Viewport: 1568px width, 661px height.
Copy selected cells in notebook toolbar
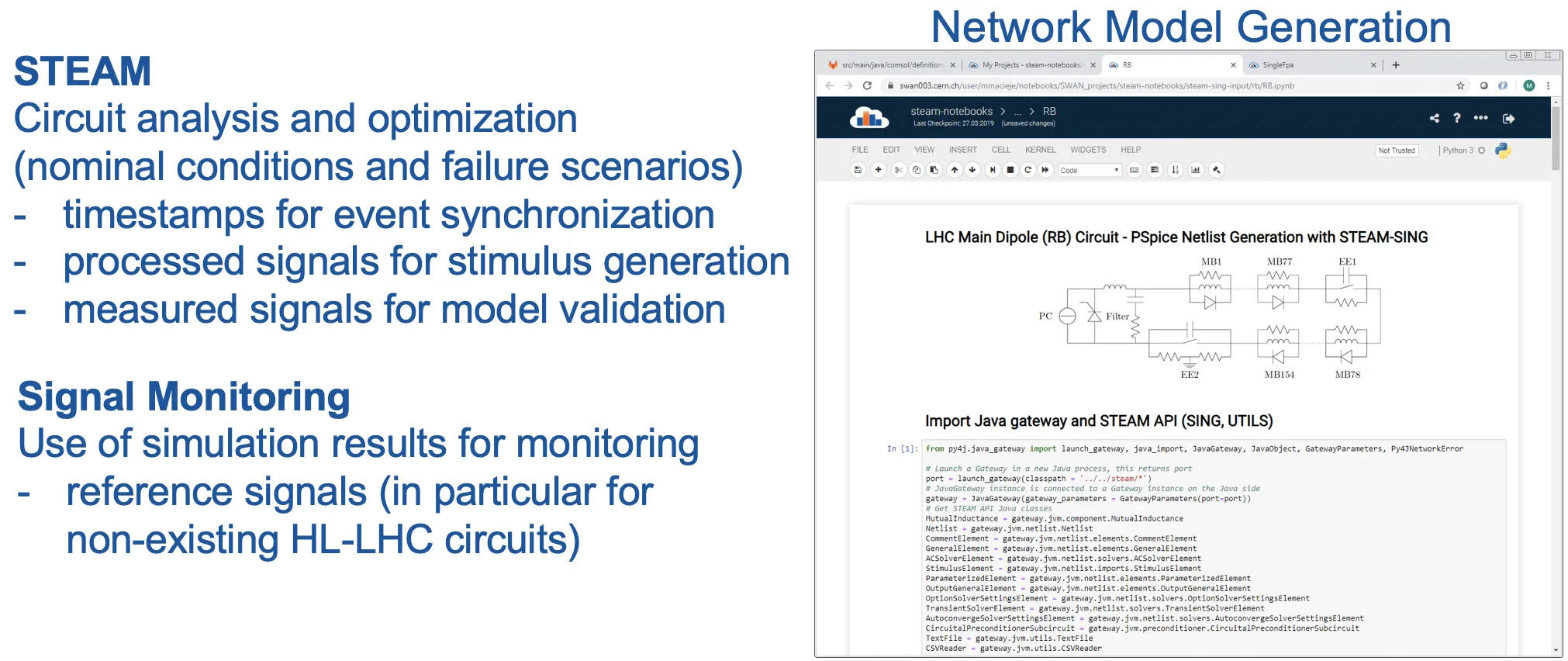pyautogui.click(x=917, y=170)
